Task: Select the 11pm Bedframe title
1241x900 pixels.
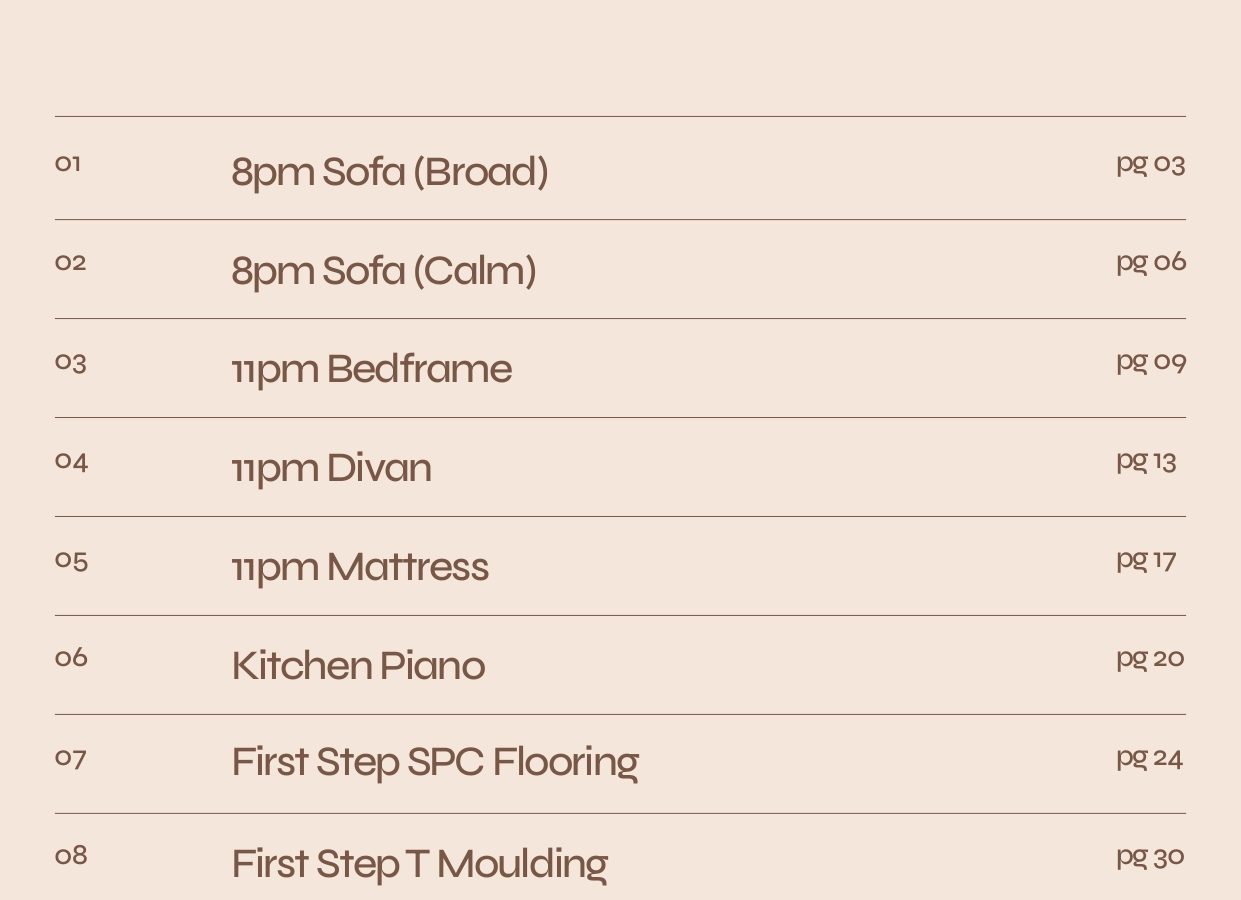Action: (371, 370)
